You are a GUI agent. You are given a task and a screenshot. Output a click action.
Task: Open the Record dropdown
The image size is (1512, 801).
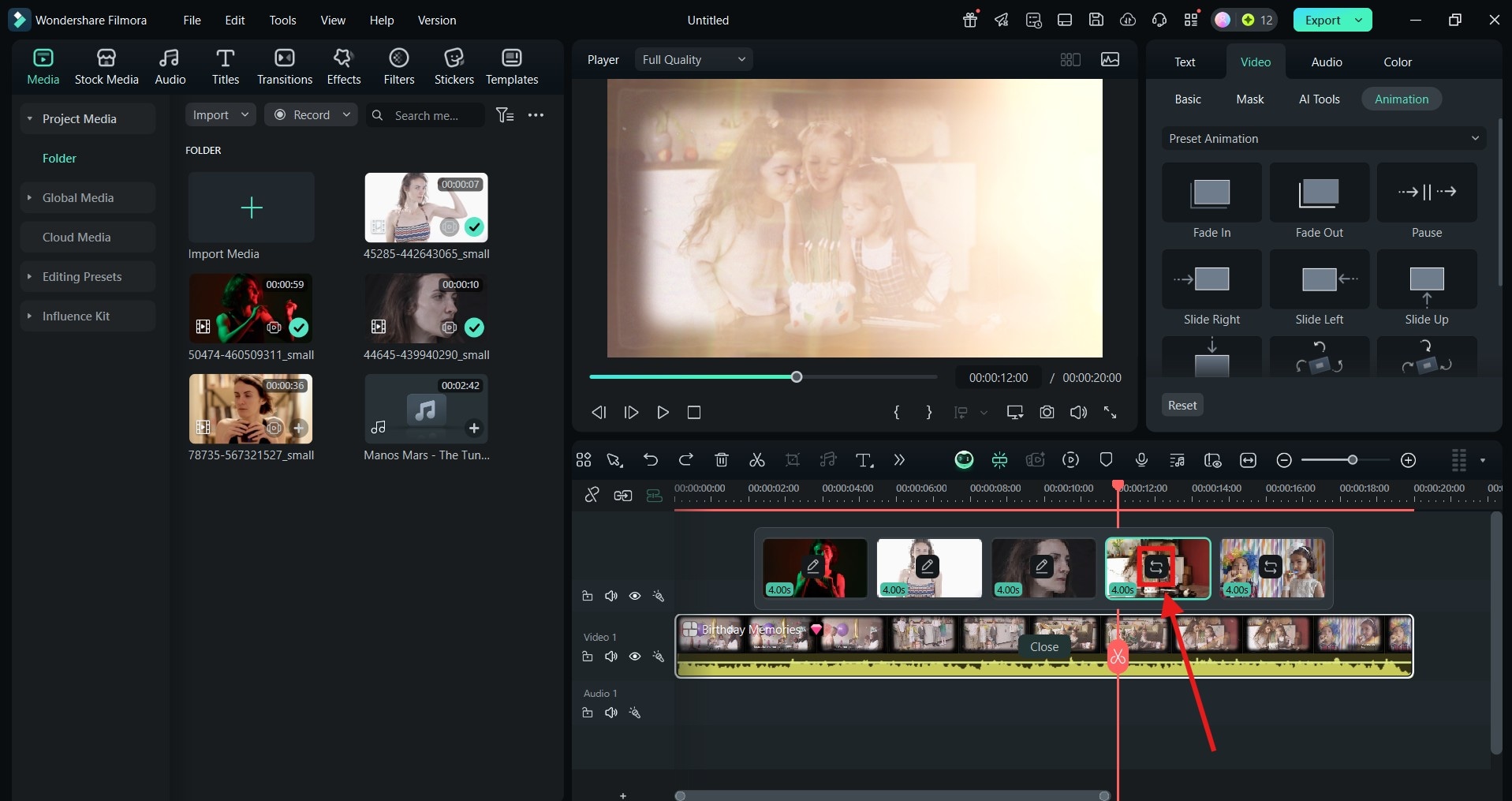(x=312, y=114)
